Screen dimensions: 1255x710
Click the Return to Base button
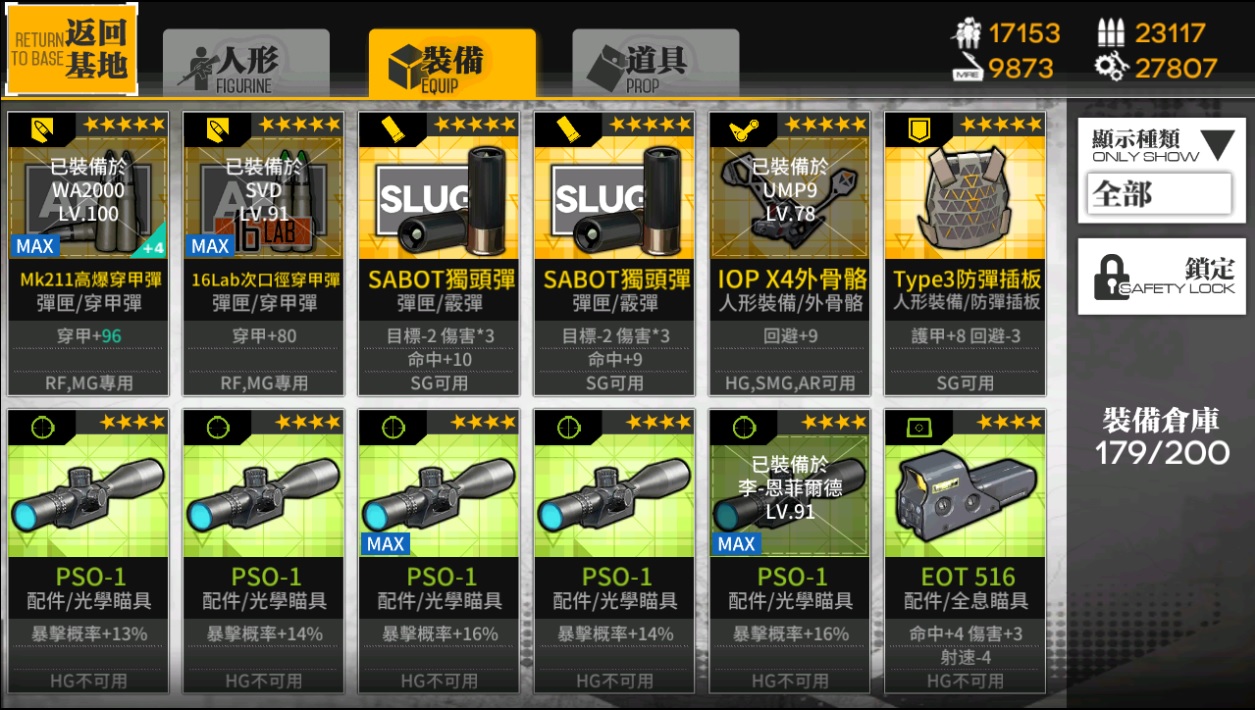tap(71, 48)
